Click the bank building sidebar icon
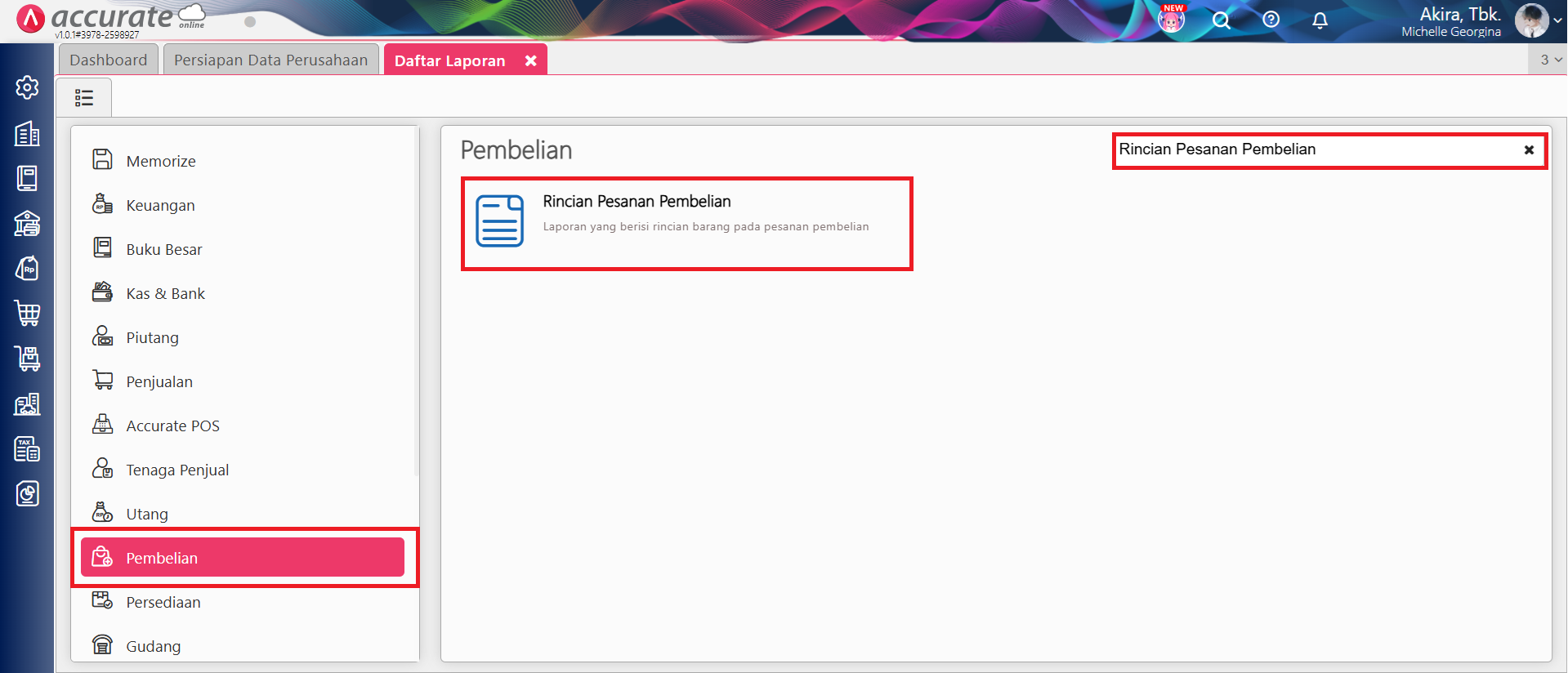Screen dimensions: 1568x673 point(27,223)
